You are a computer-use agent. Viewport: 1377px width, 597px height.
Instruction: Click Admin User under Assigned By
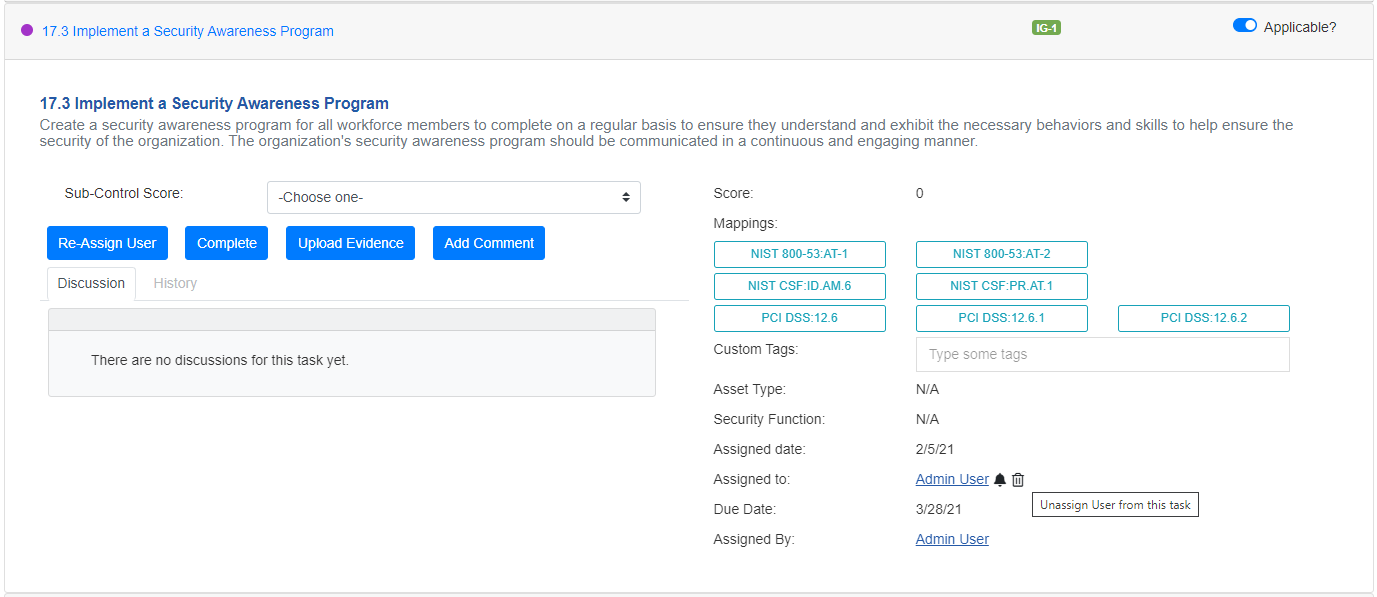coord(951,539)
